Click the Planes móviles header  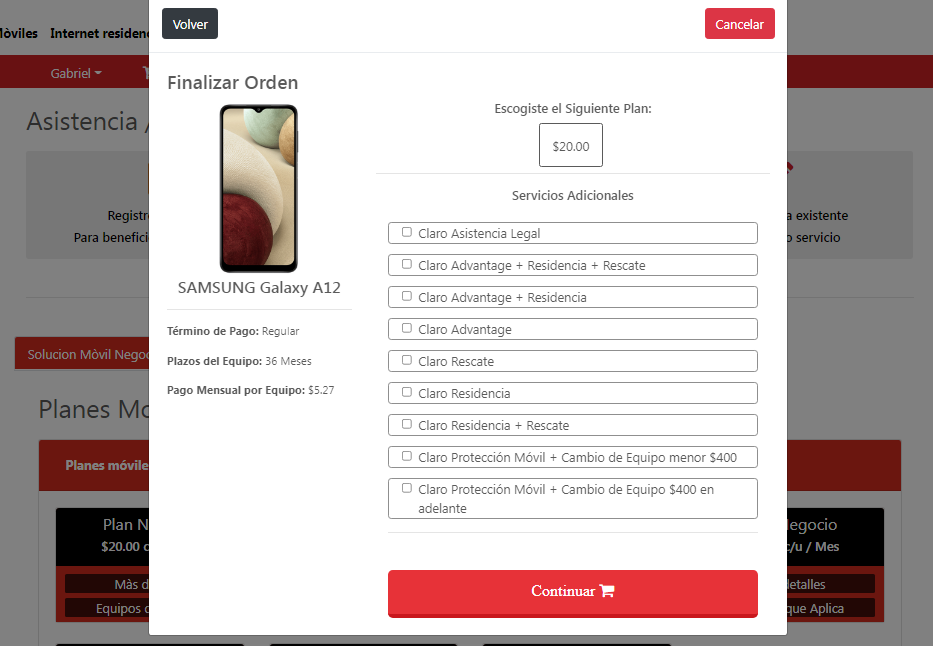(107, 465)
